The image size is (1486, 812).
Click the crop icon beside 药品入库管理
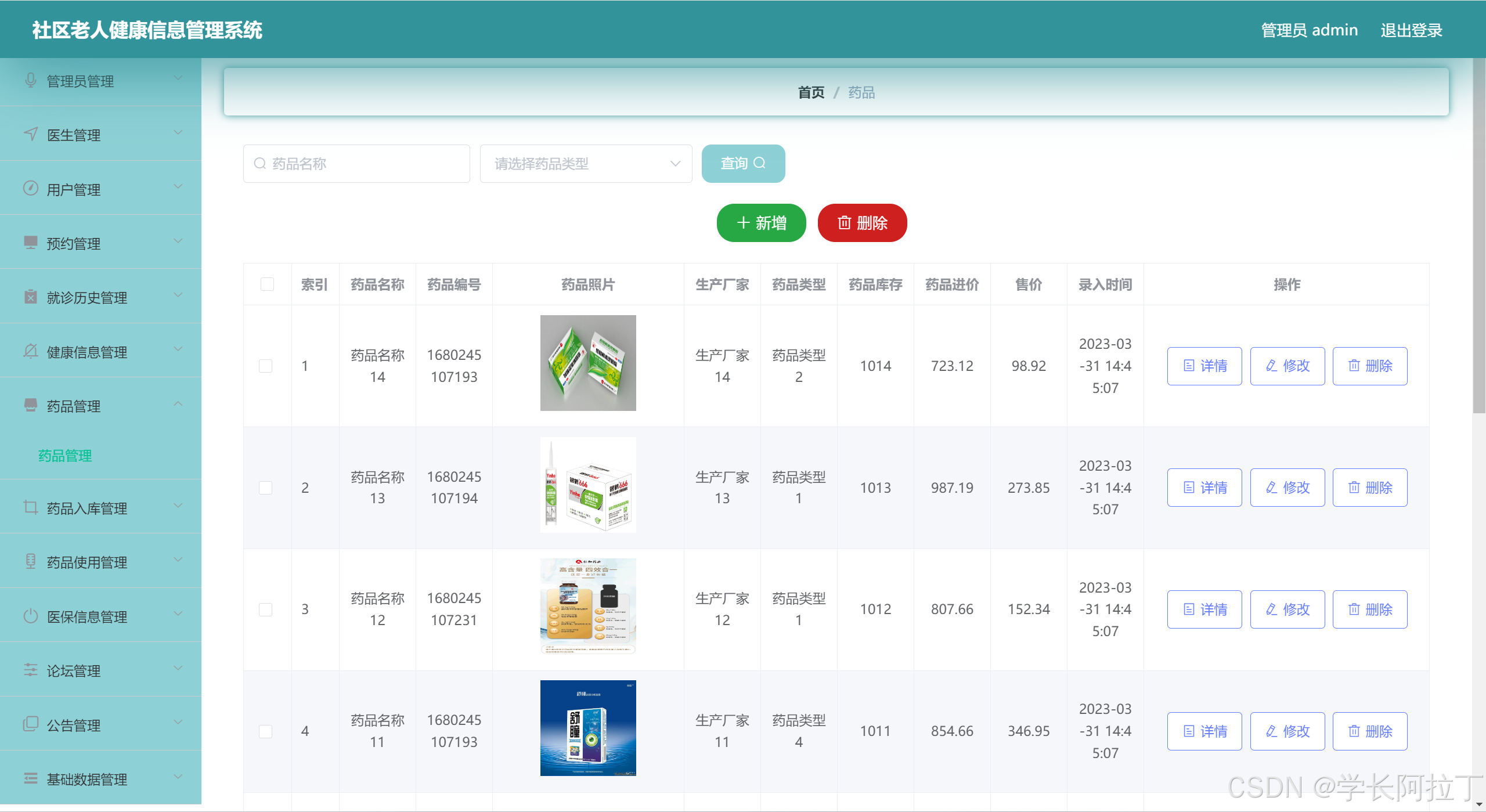coord(31,507)
